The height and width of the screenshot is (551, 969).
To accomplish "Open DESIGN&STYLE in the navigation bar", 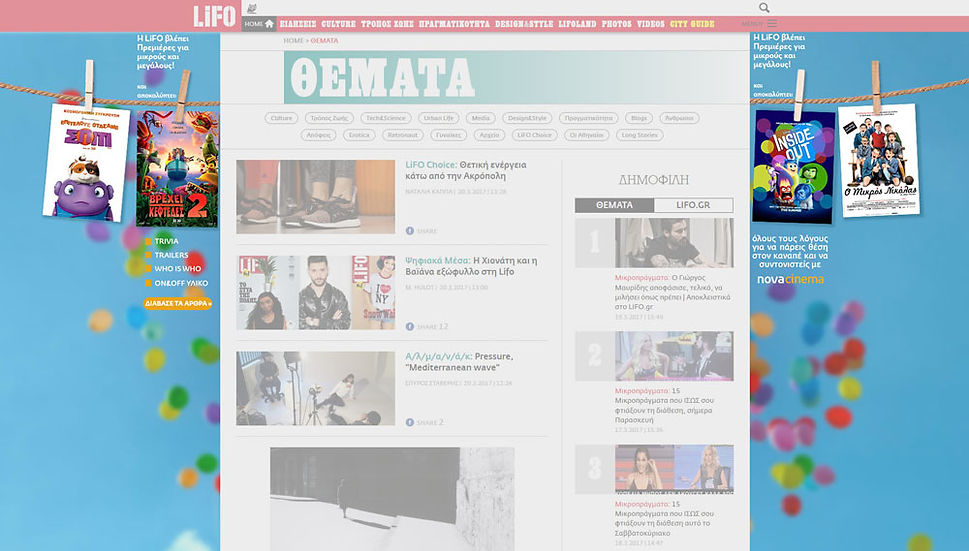I will [524, 24].
